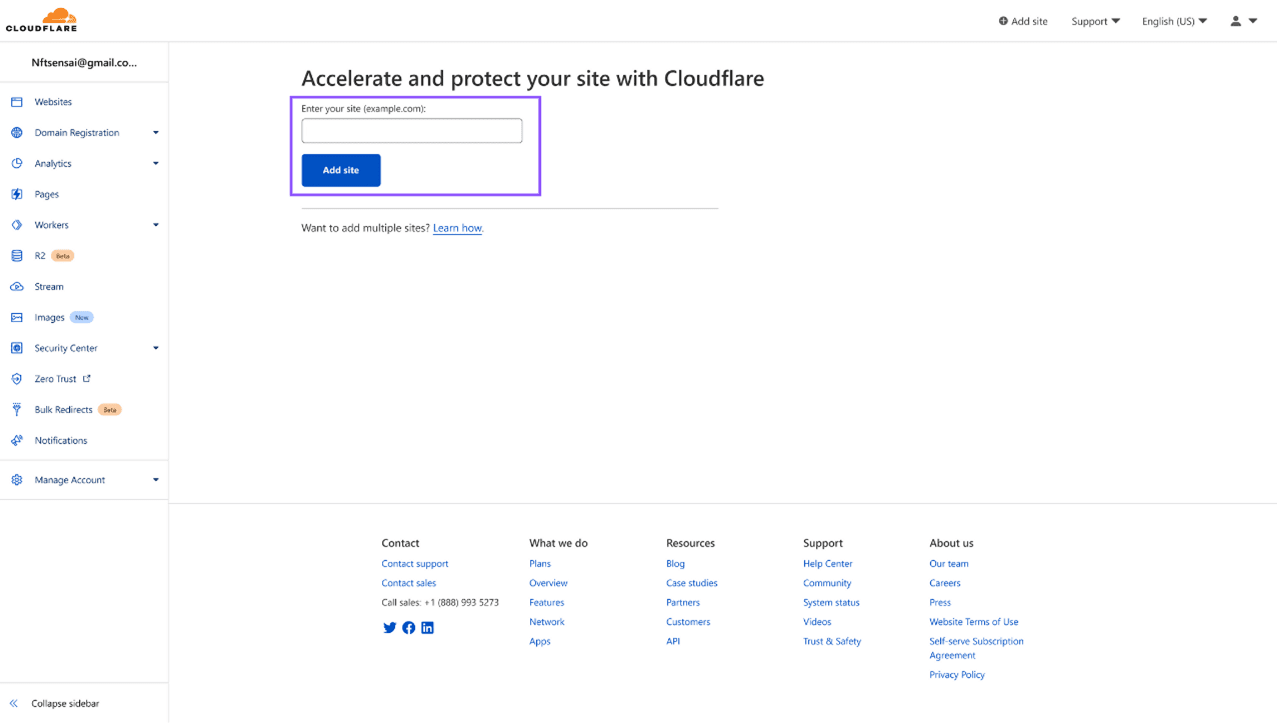
Task: Click Collapse sidebar label
Action: click(65, 703)
